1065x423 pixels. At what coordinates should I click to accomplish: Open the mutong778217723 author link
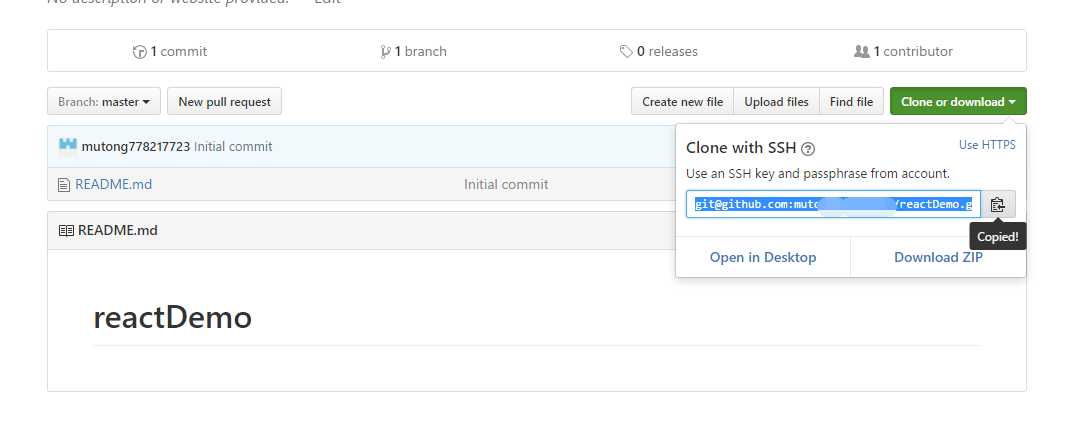coord(135,146)
